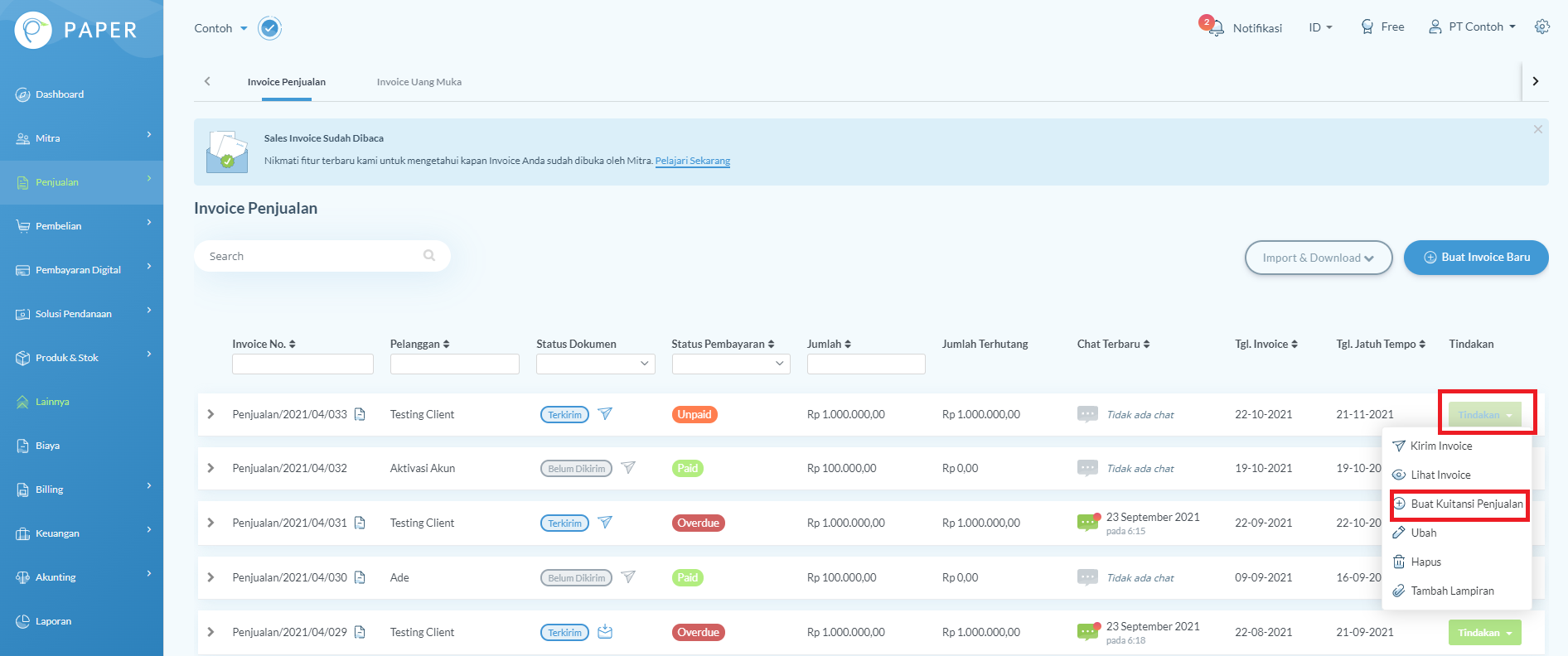Open Dashboard from the sidebar
This screenshot has width=1568, height=656.
(x=60, y=94)
